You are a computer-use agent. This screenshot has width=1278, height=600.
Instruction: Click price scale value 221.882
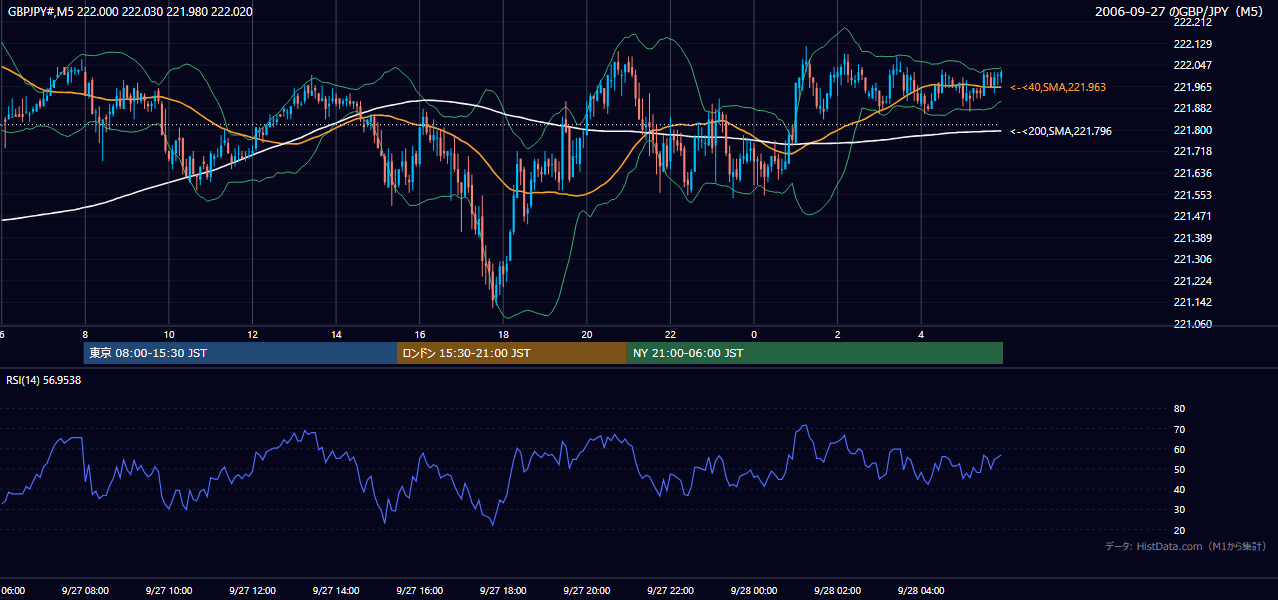tap(1192, 108)
